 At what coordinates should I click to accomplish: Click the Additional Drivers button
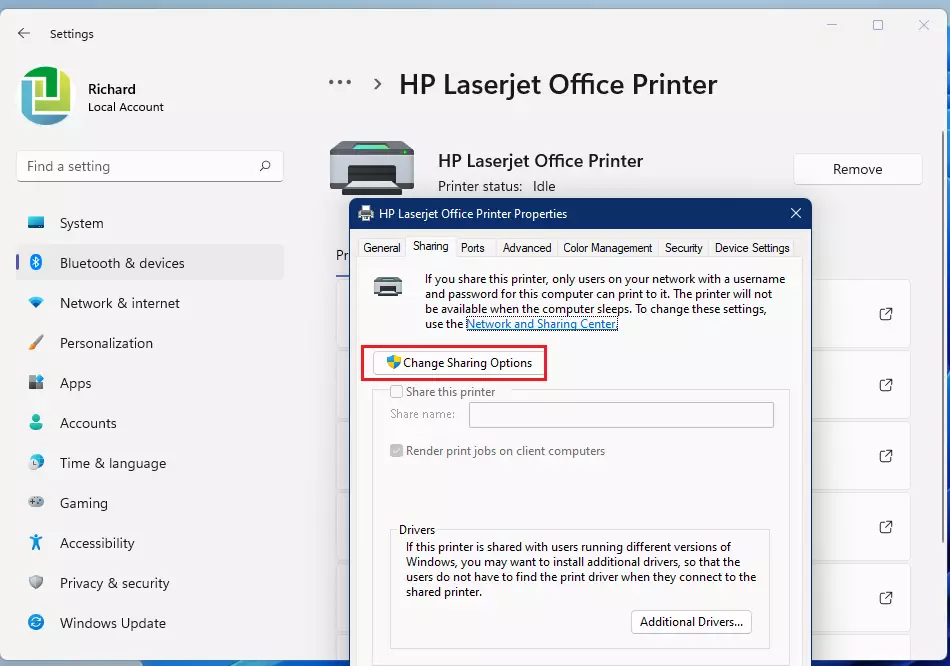pos(691,622)
